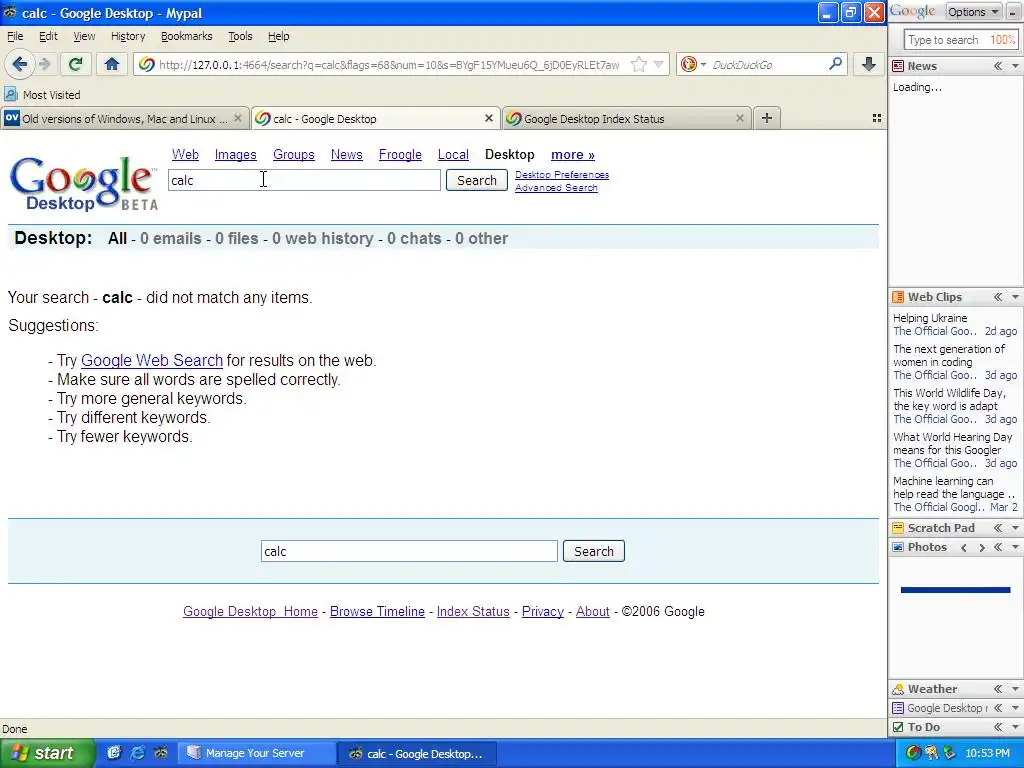Click the top search box containing calc

(304, 180)
